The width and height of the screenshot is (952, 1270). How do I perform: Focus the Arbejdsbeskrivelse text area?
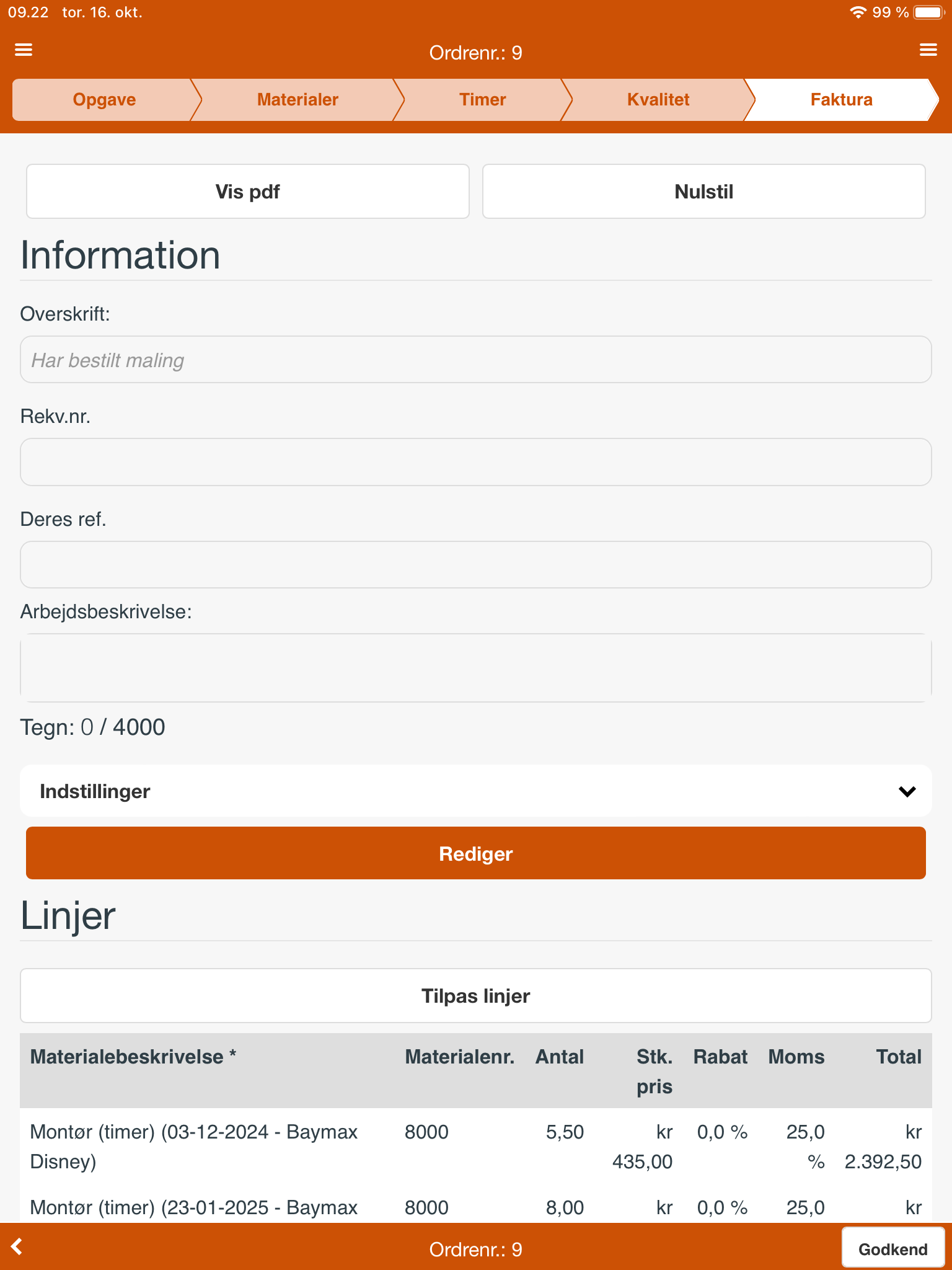[475, 668]
